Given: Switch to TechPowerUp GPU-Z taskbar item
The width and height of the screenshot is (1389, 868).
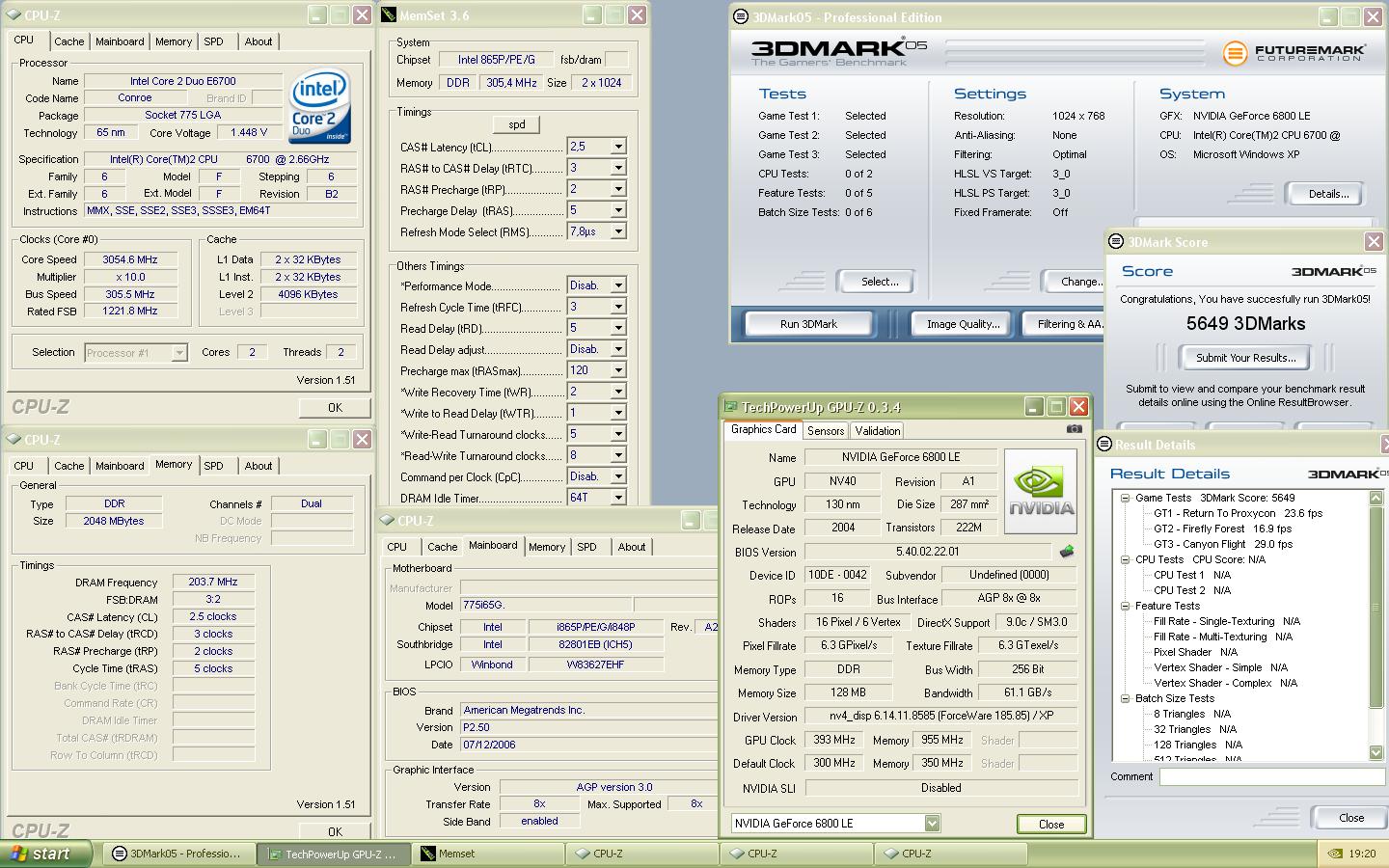Looking at the screenshot, I should [335, 854].
